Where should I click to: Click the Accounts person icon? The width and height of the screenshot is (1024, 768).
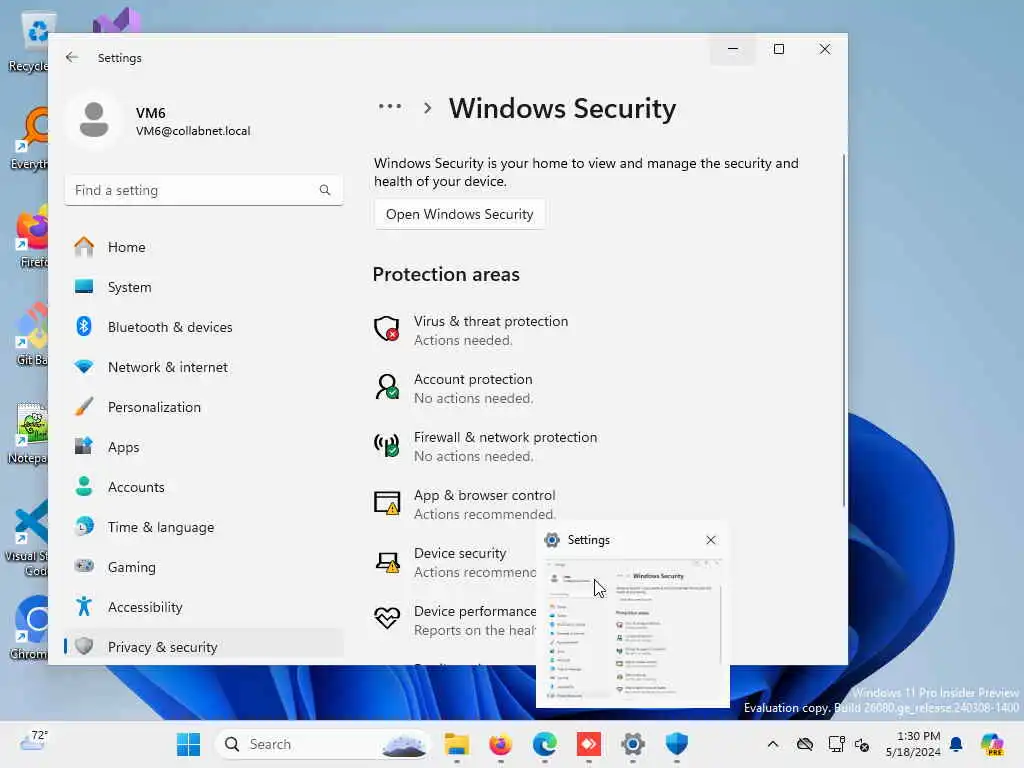(x=84, y=486)
